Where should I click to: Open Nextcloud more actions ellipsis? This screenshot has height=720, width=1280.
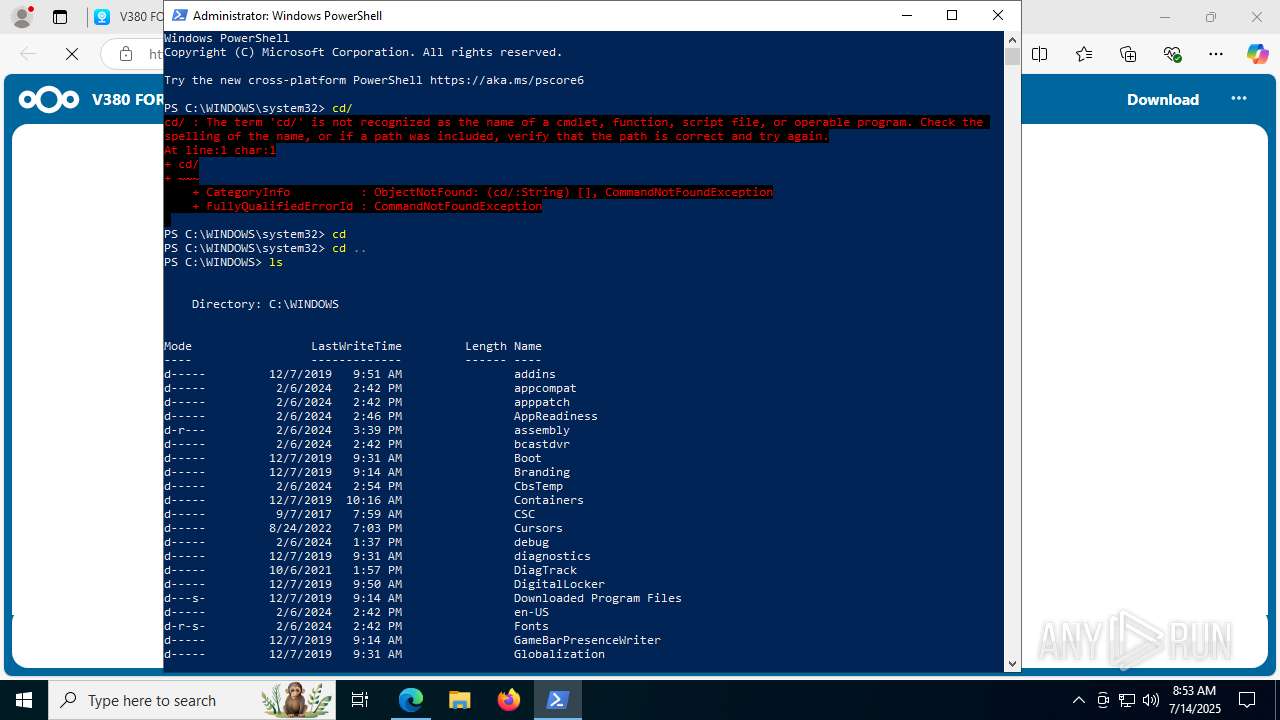pos(1239,98)
